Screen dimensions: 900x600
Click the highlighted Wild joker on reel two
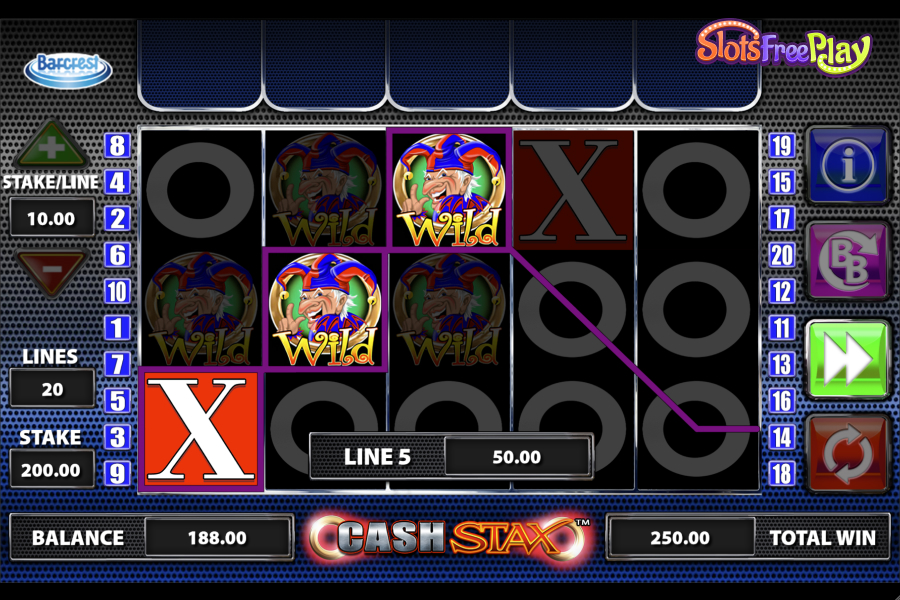[x=325, y=309]
